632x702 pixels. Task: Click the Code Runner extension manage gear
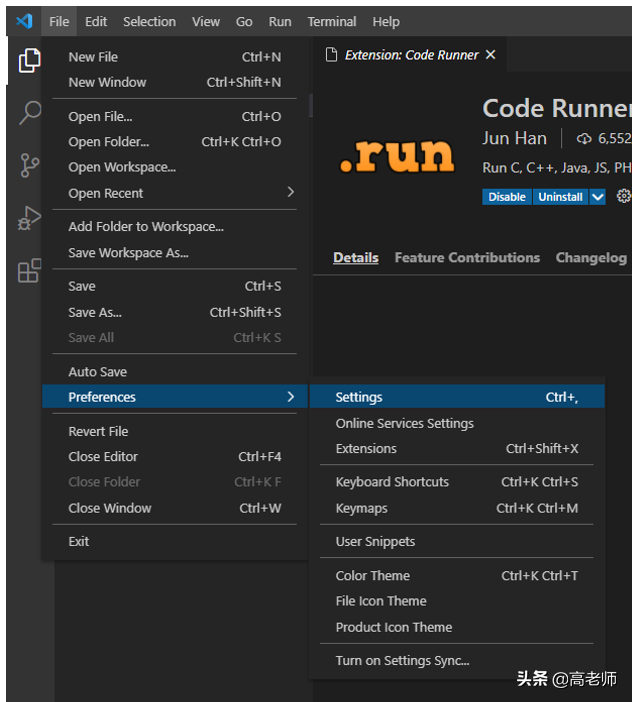tap(623, 196)
